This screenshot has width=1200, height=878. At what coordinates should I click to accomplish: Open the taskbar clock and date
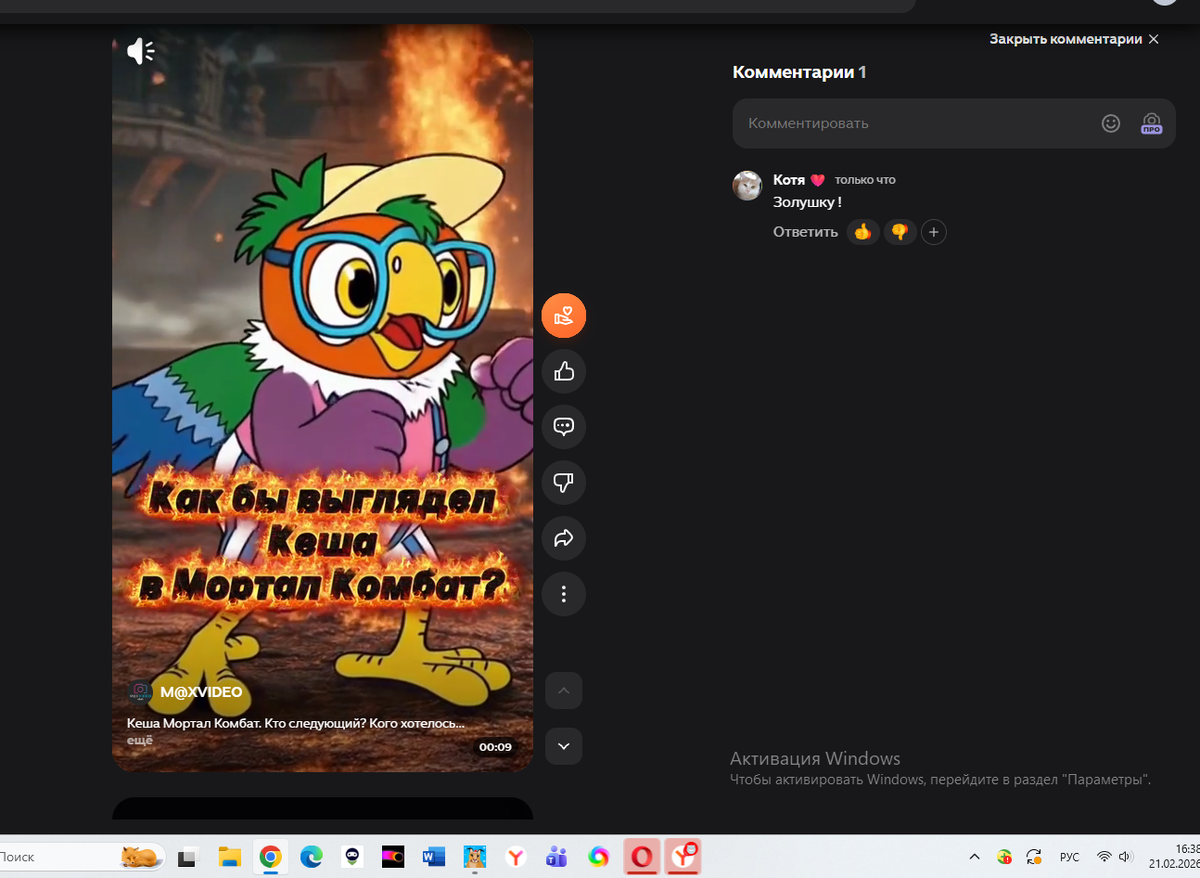click(1174, 857)
